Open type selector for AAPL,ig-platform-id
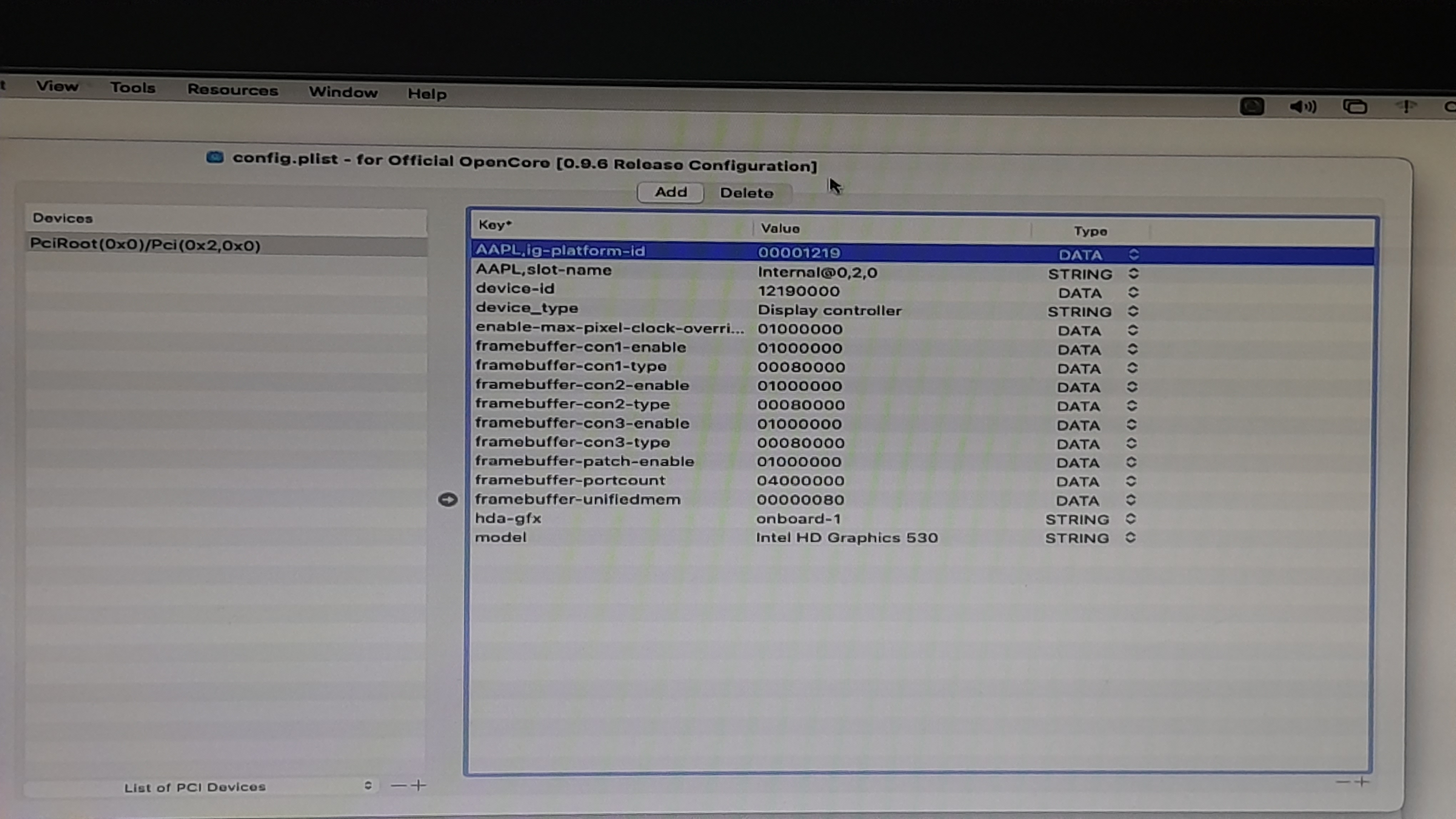This screenshot has width=1456, height=819. pos(1133,255)
